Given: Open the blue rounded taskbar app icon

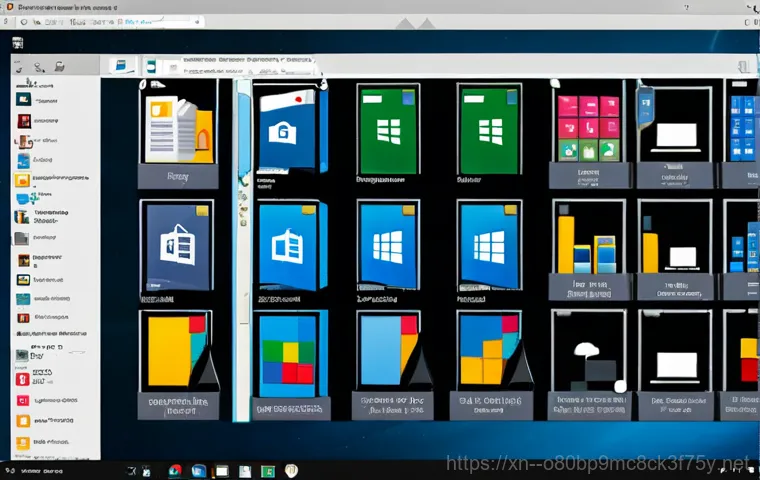Looking at the screenshot, I should [x=199, y=470].
